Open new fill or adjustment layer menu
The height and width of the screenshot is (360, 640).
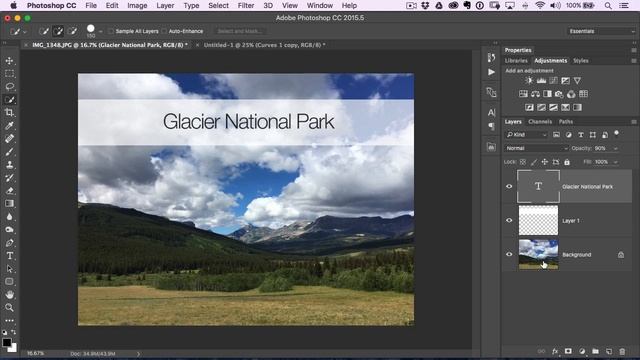pos(582,351)
